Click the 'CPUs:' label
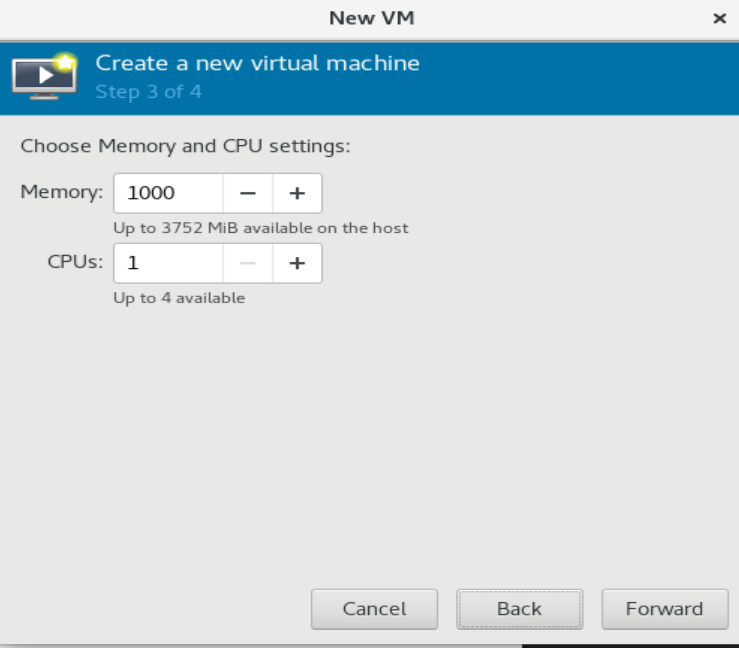The width and height of the screenshot is (739, 648). coord(75,262)
